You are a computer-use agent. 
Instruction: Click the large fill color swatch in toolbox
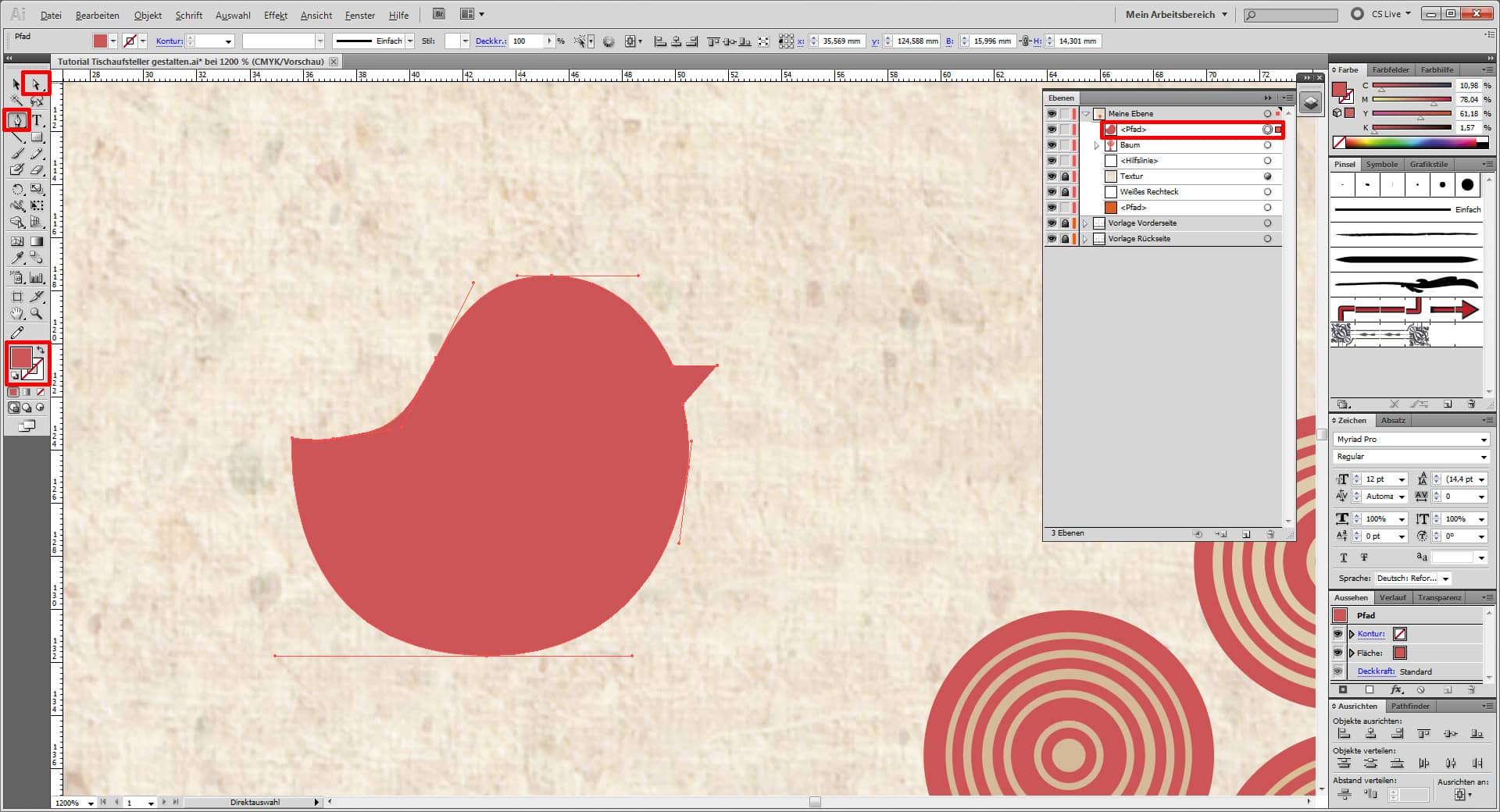click(x=21, y=358)
